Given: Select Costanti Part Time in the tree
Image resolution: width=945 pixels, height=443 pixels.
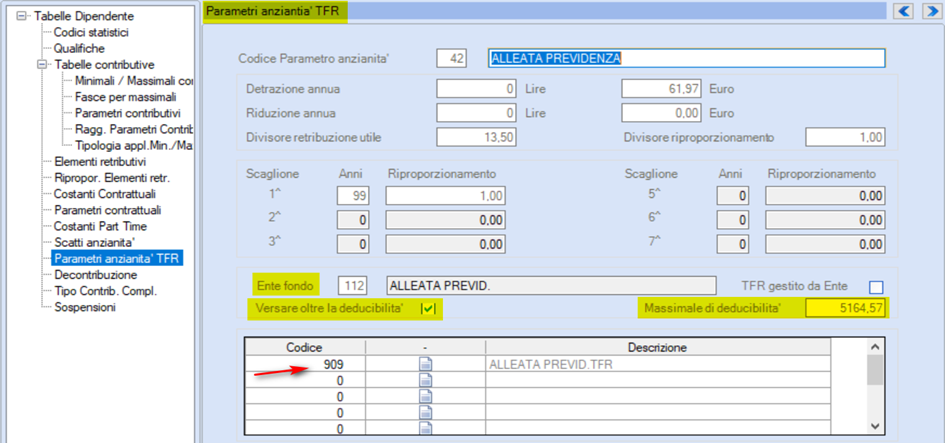Looking at the screenshot, I should pos(100,227).
